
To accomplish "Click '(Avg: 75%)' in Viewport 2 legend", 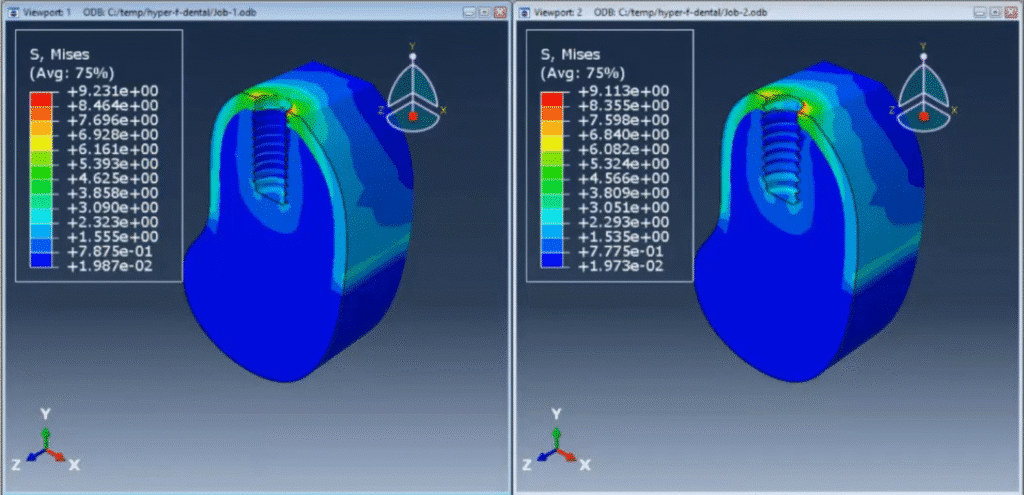I will tap(583, 72).
